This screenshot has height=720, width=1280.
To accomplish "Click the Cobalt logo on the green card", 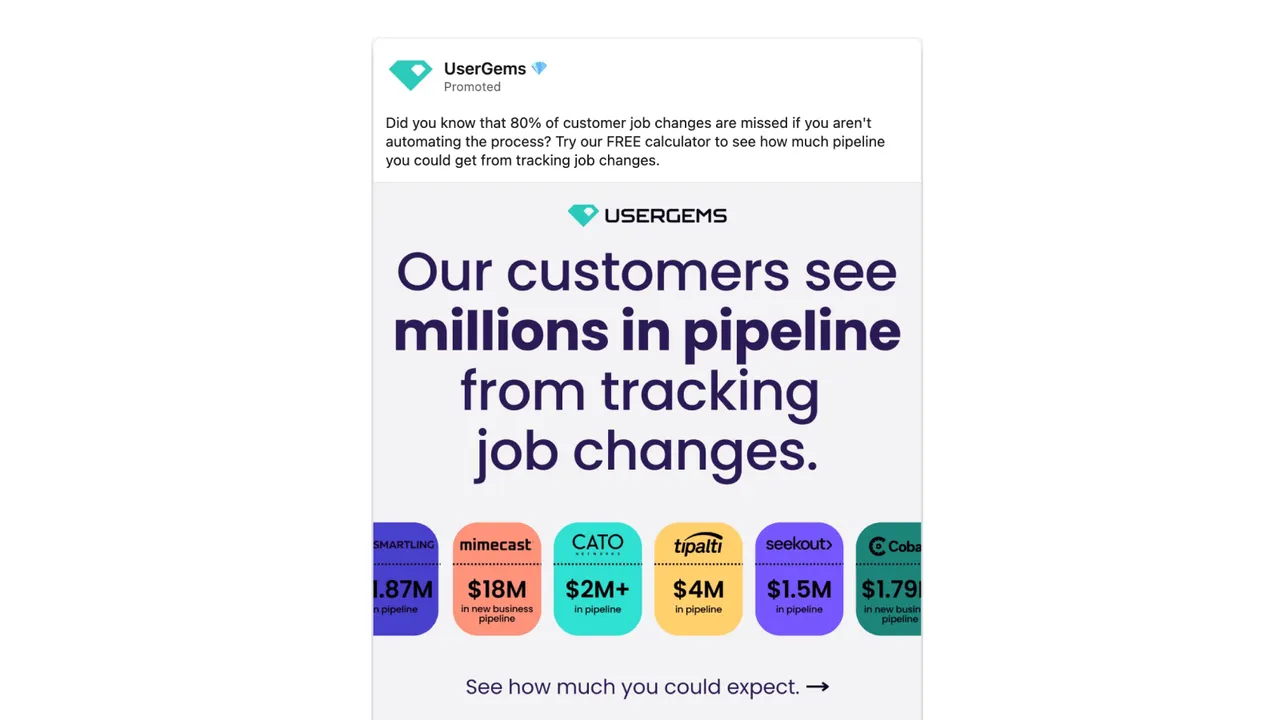I will (x=894, y=546).
